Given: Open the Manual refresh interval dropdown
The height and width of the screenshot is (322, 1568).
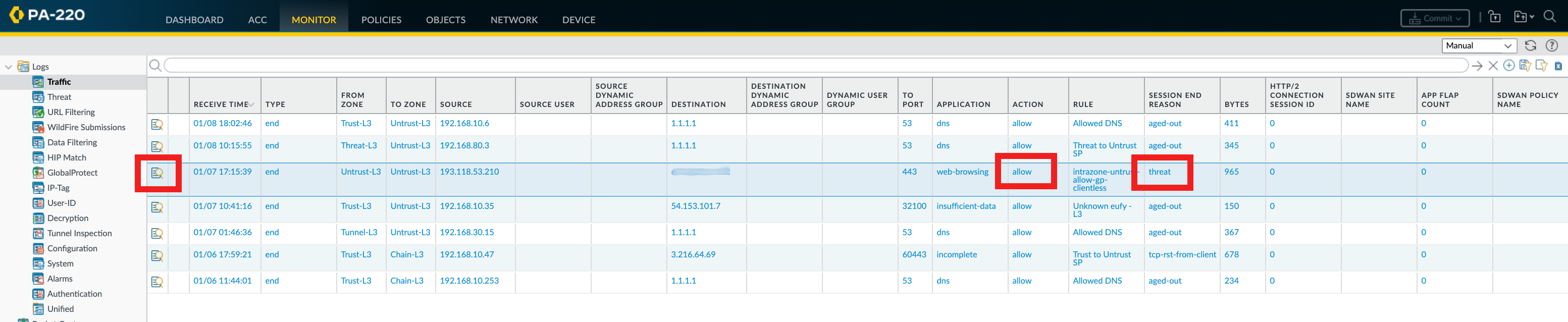Looking at the screenshot, I should pos(1479,45).
